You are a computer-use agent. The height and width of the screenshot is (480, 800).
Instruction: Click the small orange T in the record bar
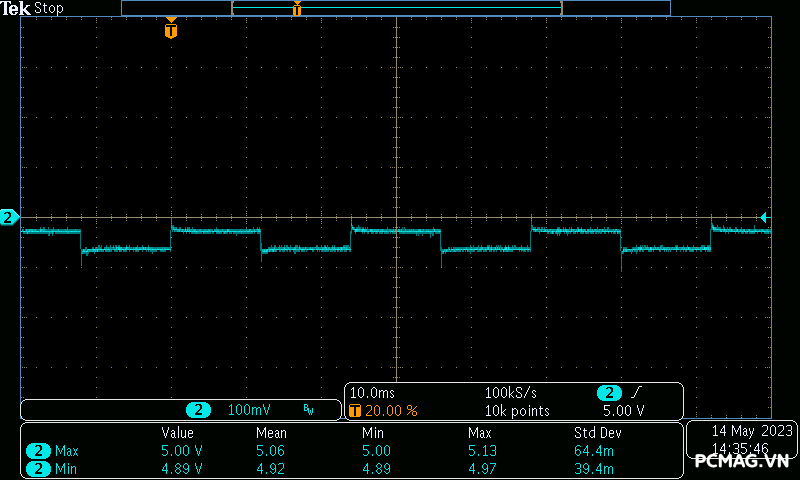[296, 9]
